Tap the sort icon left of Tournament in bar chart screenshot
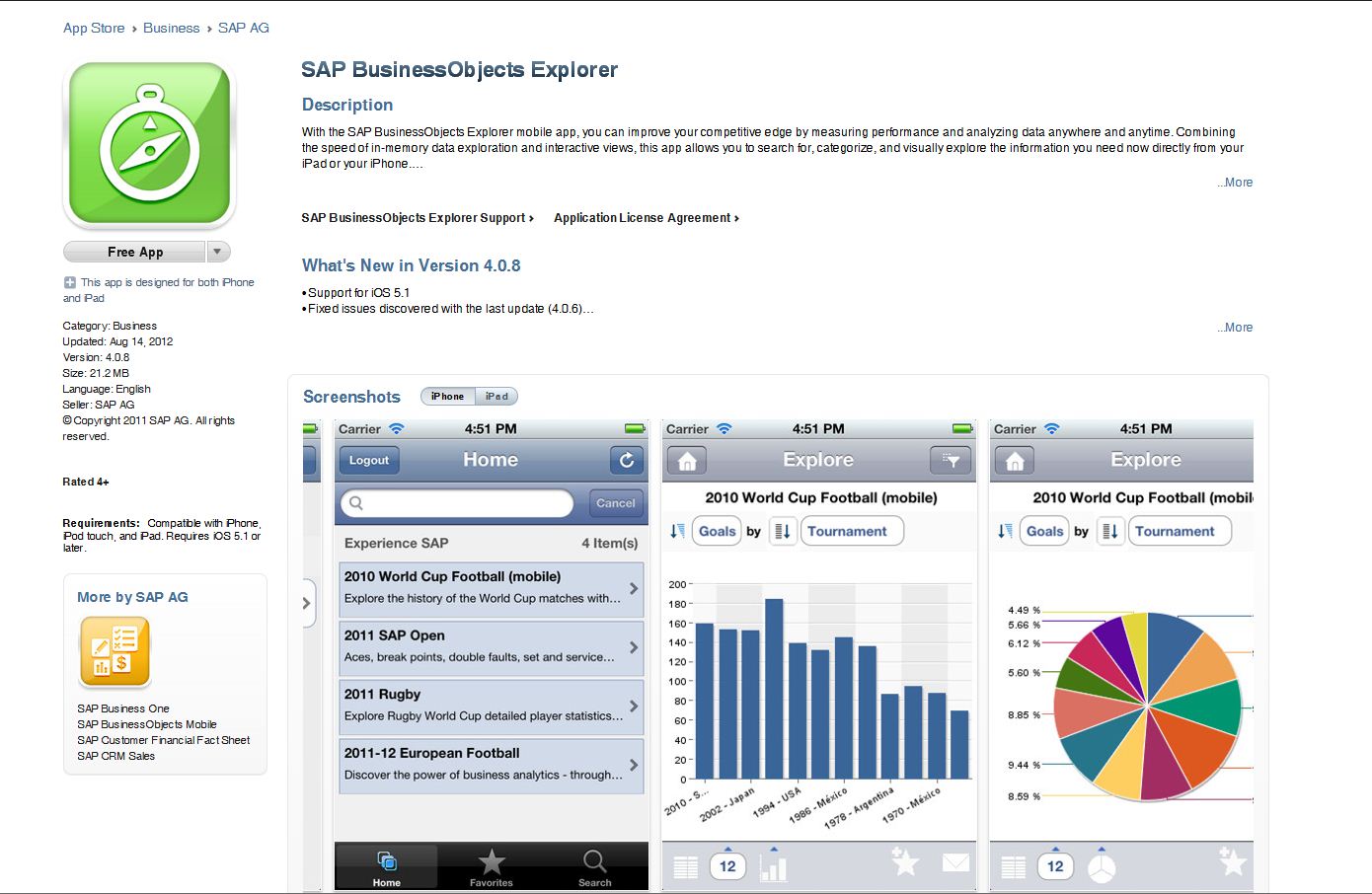Screen dimensions: 1372x894 pos(783,531)
